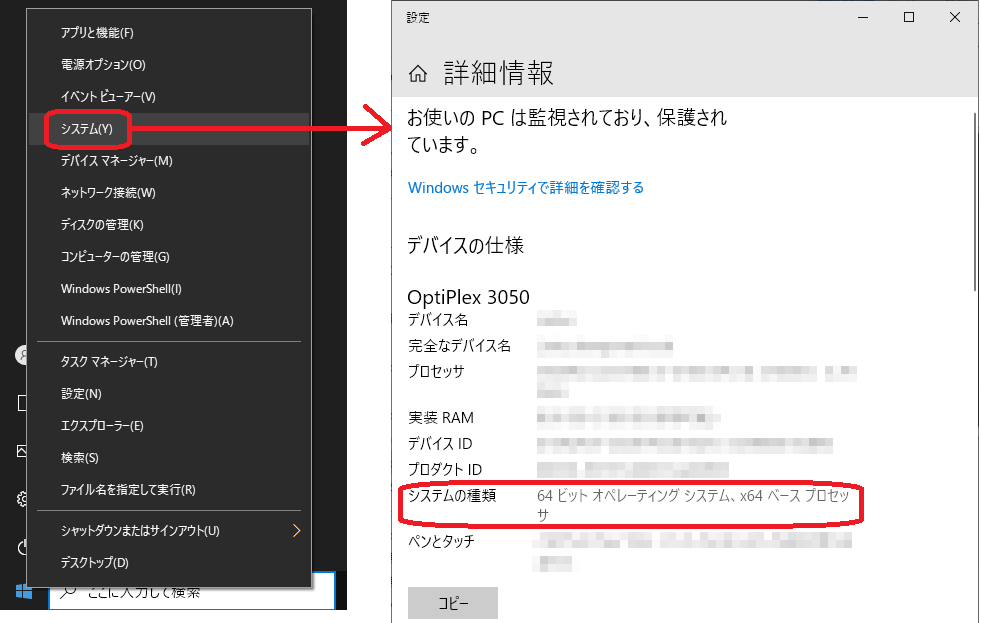This screenshot has width=981, height=623.
Task: Click the Home icon in Settings header
Action: (x=419, y=74)
